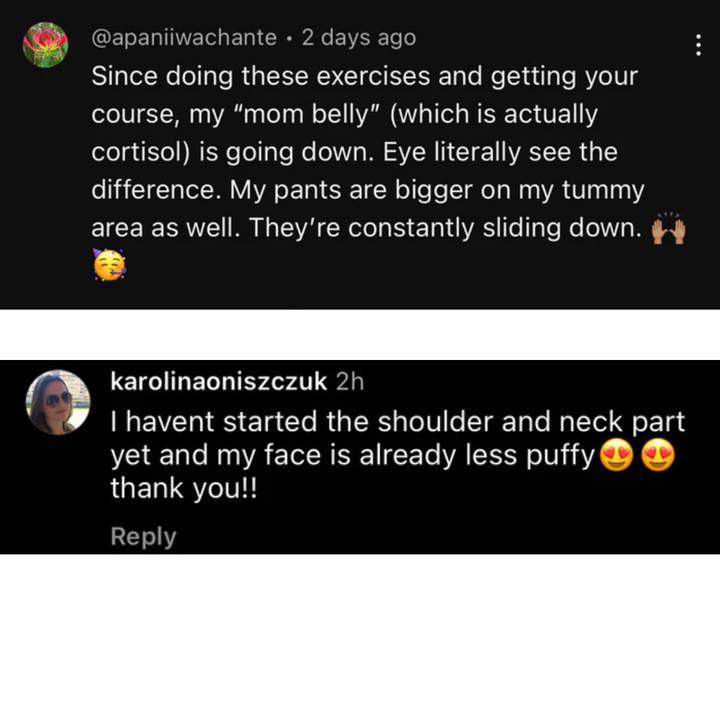Click the karolinaoniszczuk username

click(218, 381)
